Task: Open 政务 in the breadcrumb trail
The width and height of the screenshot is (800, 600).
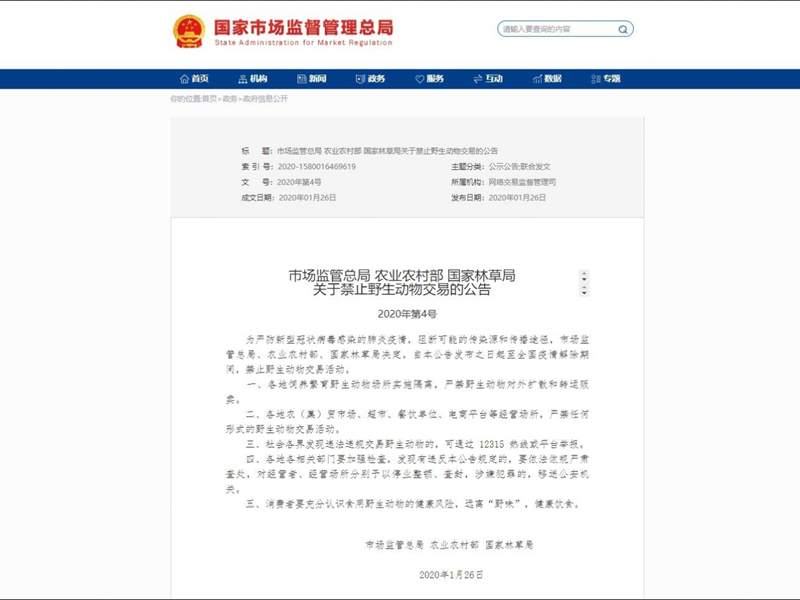Action: pyautogui.click(x=230, y=98)
